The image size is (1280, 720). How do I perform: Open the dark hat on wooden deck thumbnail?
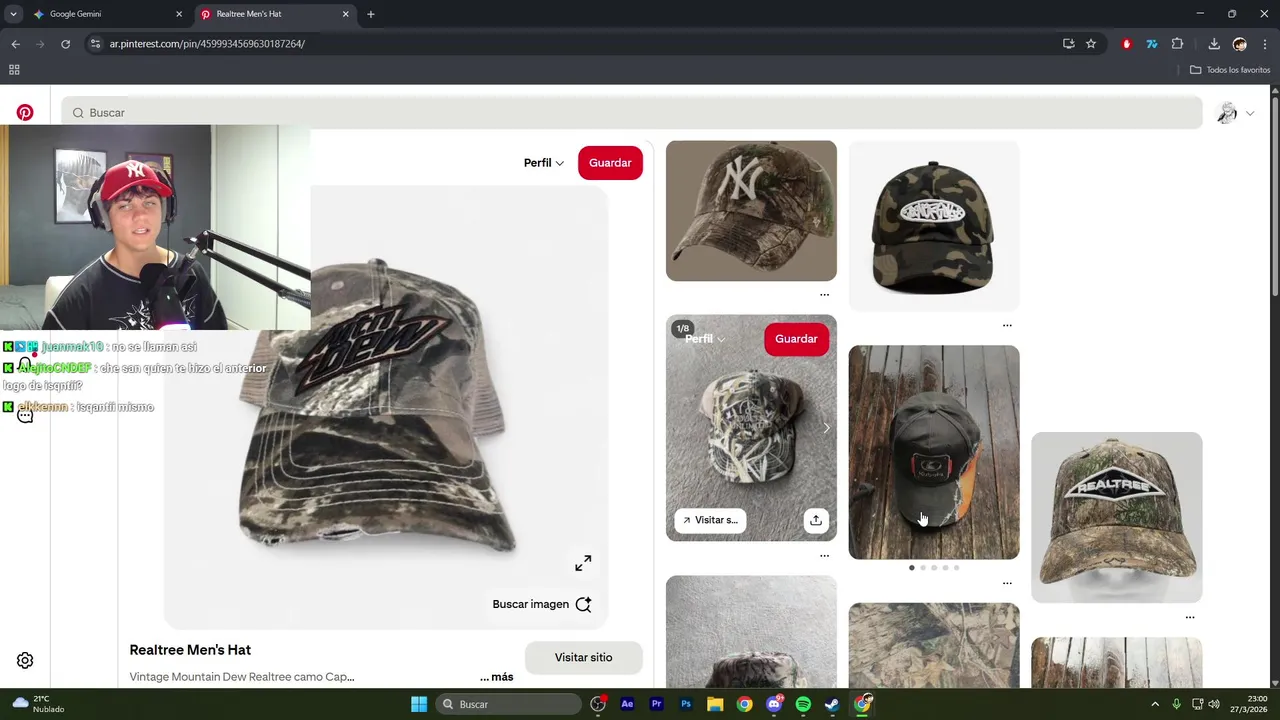pos(934,453)
